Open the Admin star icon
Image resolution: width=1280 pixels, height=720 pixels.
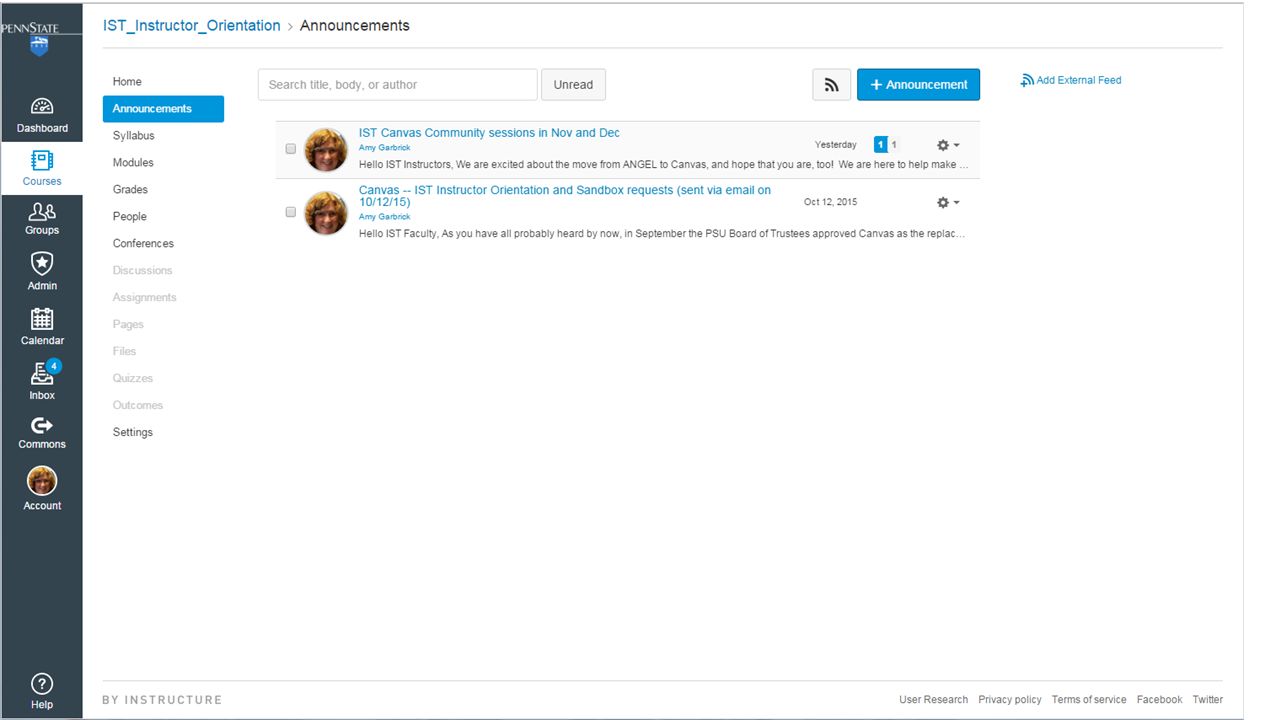click(42, 263)
